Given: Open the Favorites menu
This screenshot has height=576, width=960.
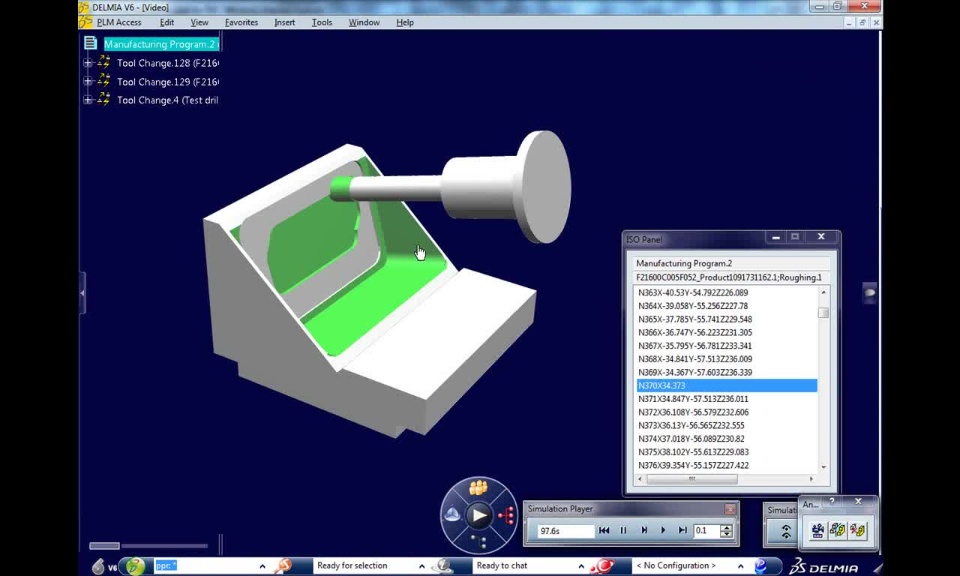Looking at the screenshot, I should click(241, 22).
